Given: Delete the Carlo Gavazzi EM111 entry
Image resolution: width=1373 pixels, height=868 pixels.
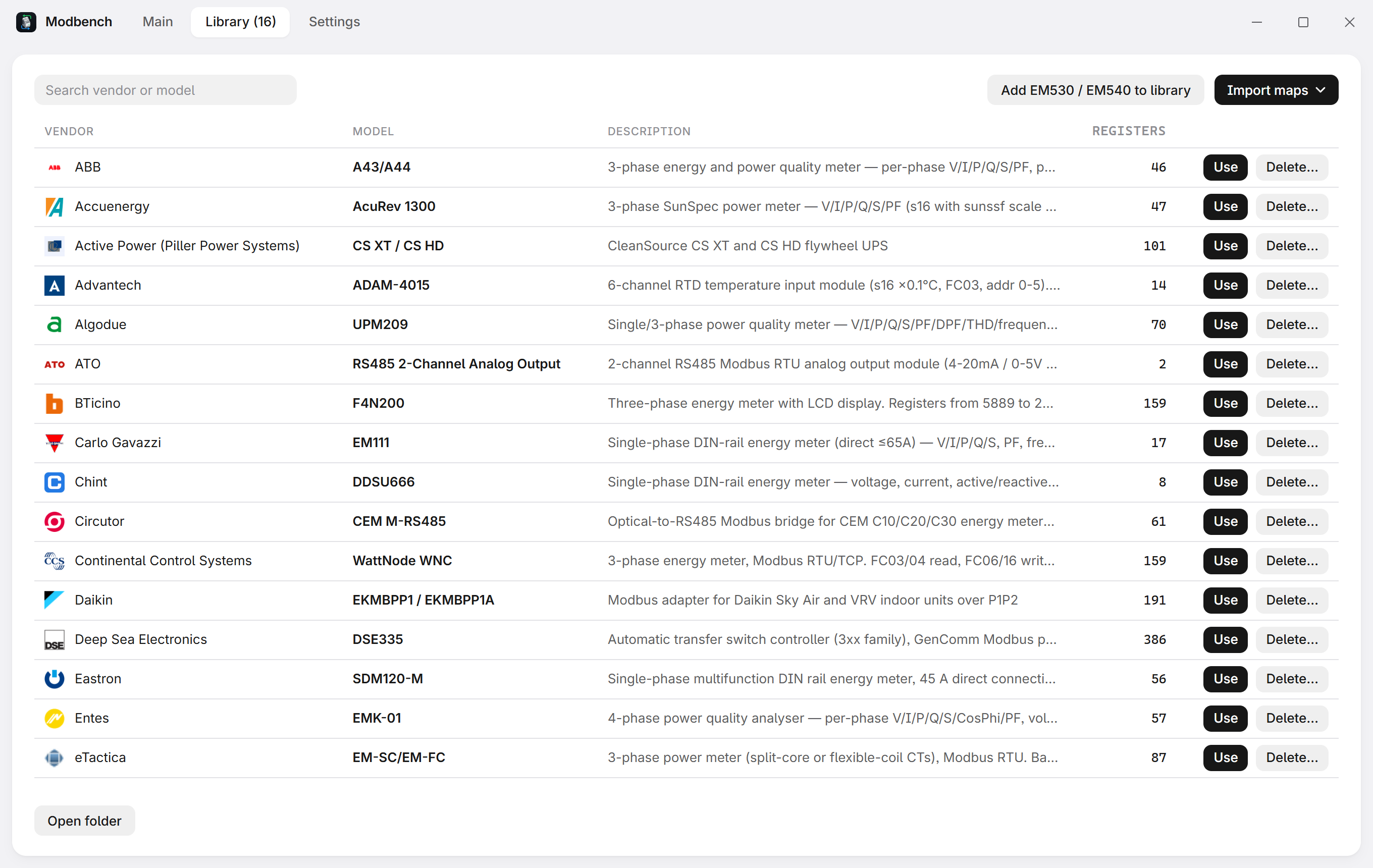Looking at the screenshot, I should (x=1292, y=442).
